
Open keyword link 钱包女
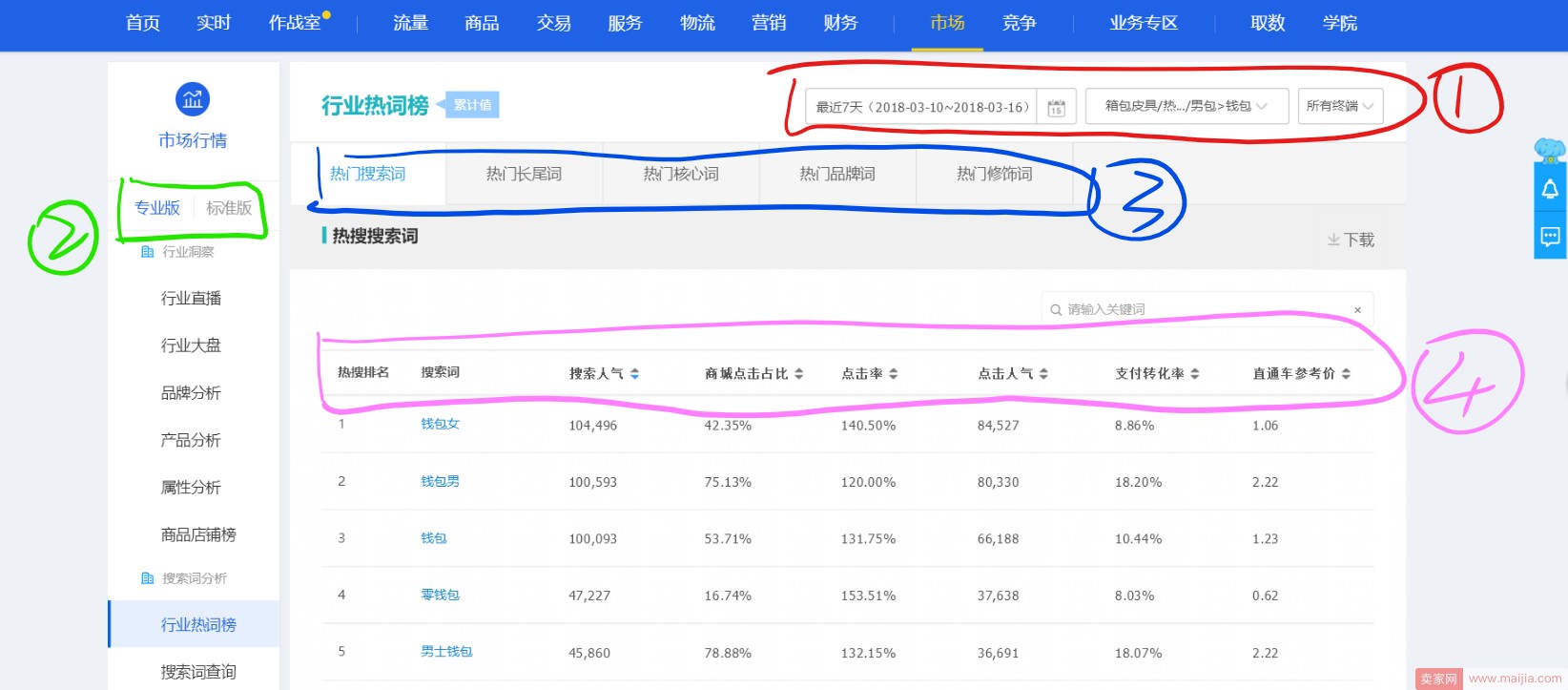pos(441,424)
